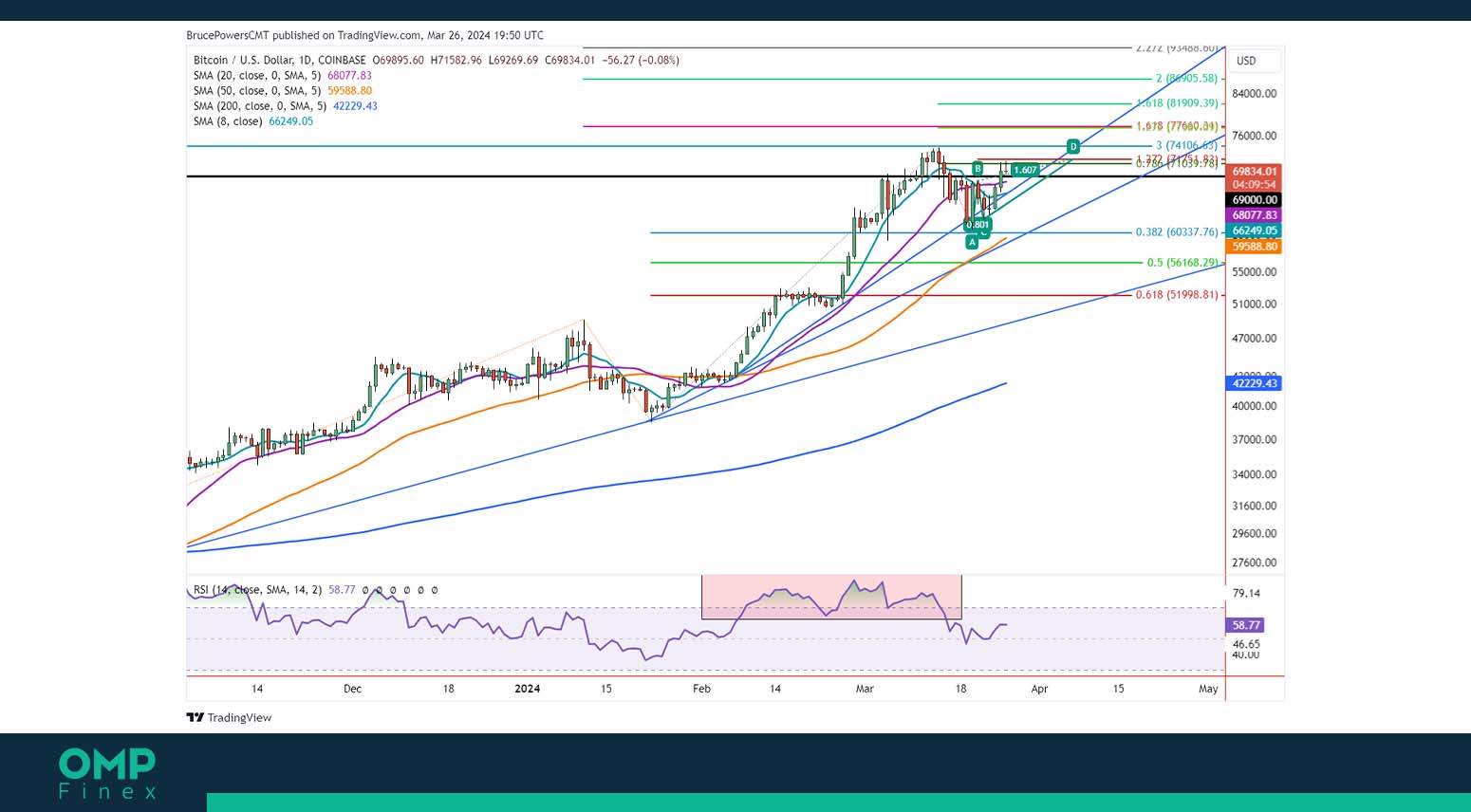Click the 34000.00 price axis tick
Image resolution: width=1471 pixels, height=812 pixels.
[1254, 474]
